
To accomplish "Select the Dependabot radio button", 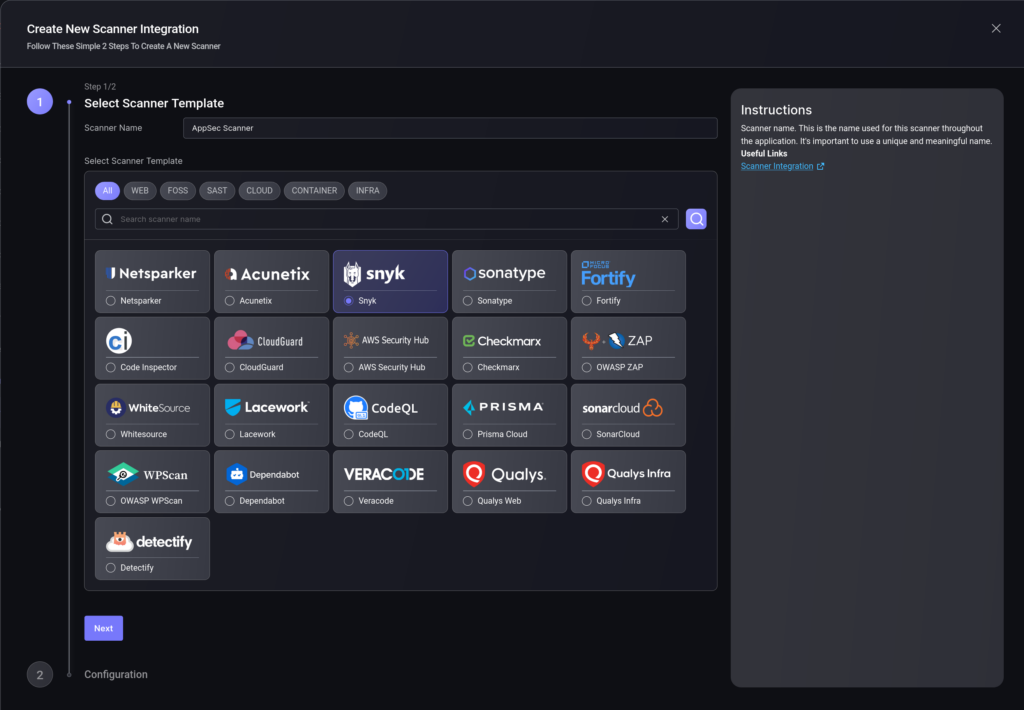I will click(230, 500).
